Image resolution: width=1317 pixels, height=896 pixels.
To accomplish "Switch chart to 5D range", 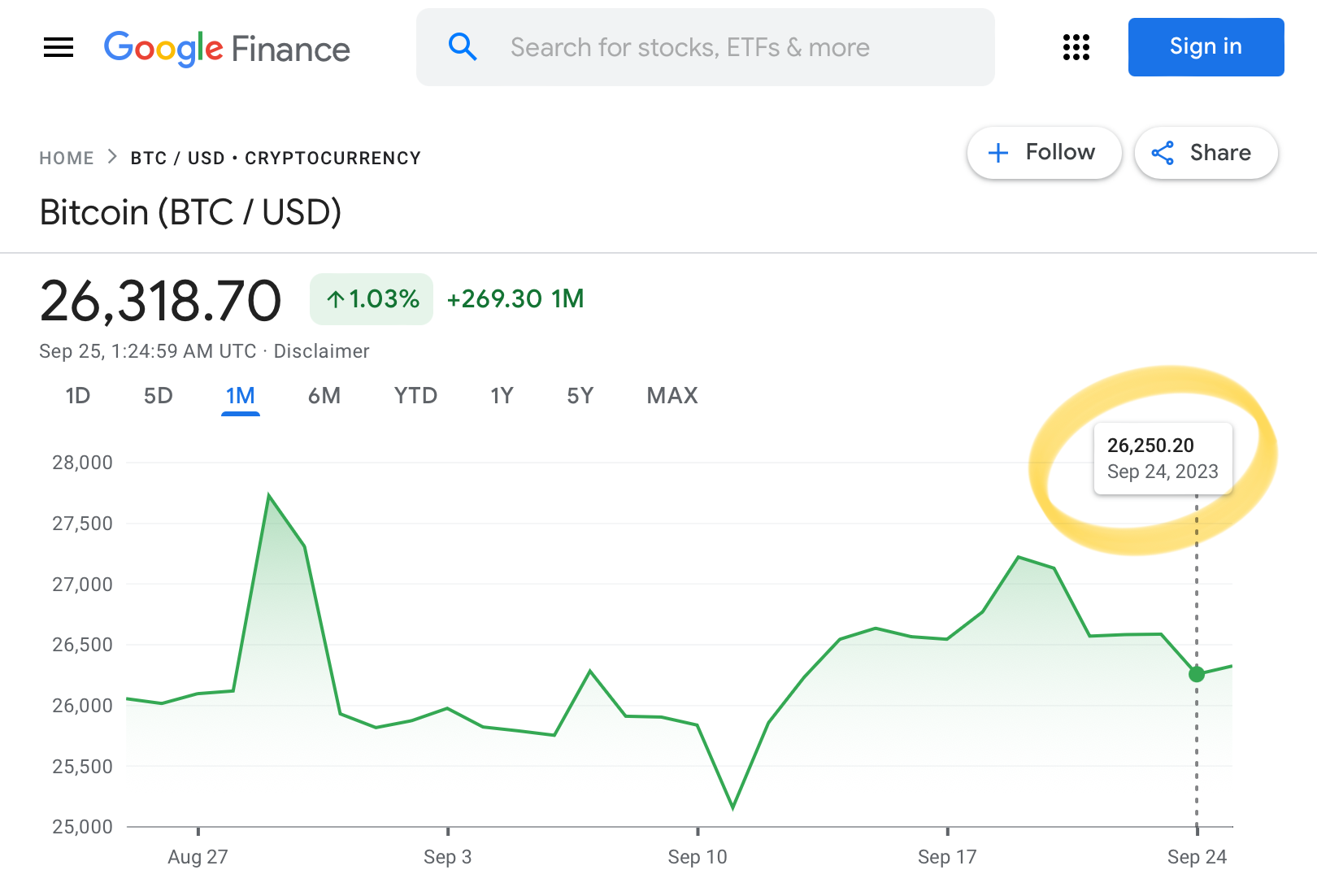I will point(159,396).
